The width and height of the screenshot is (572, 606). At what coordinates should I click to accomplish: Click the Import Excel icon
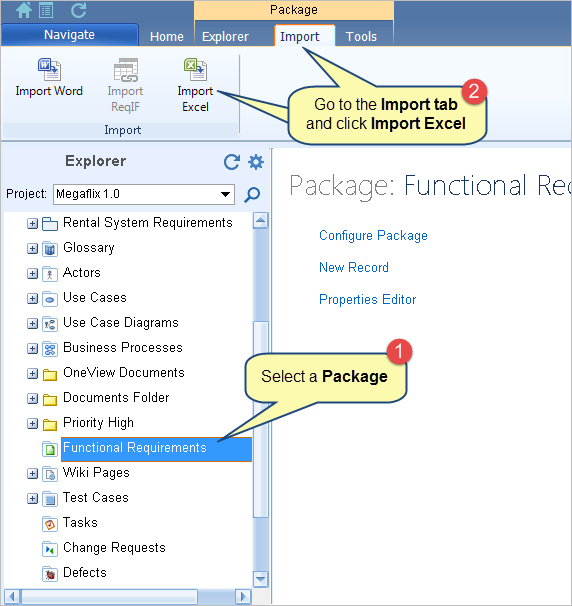[196, 70]
